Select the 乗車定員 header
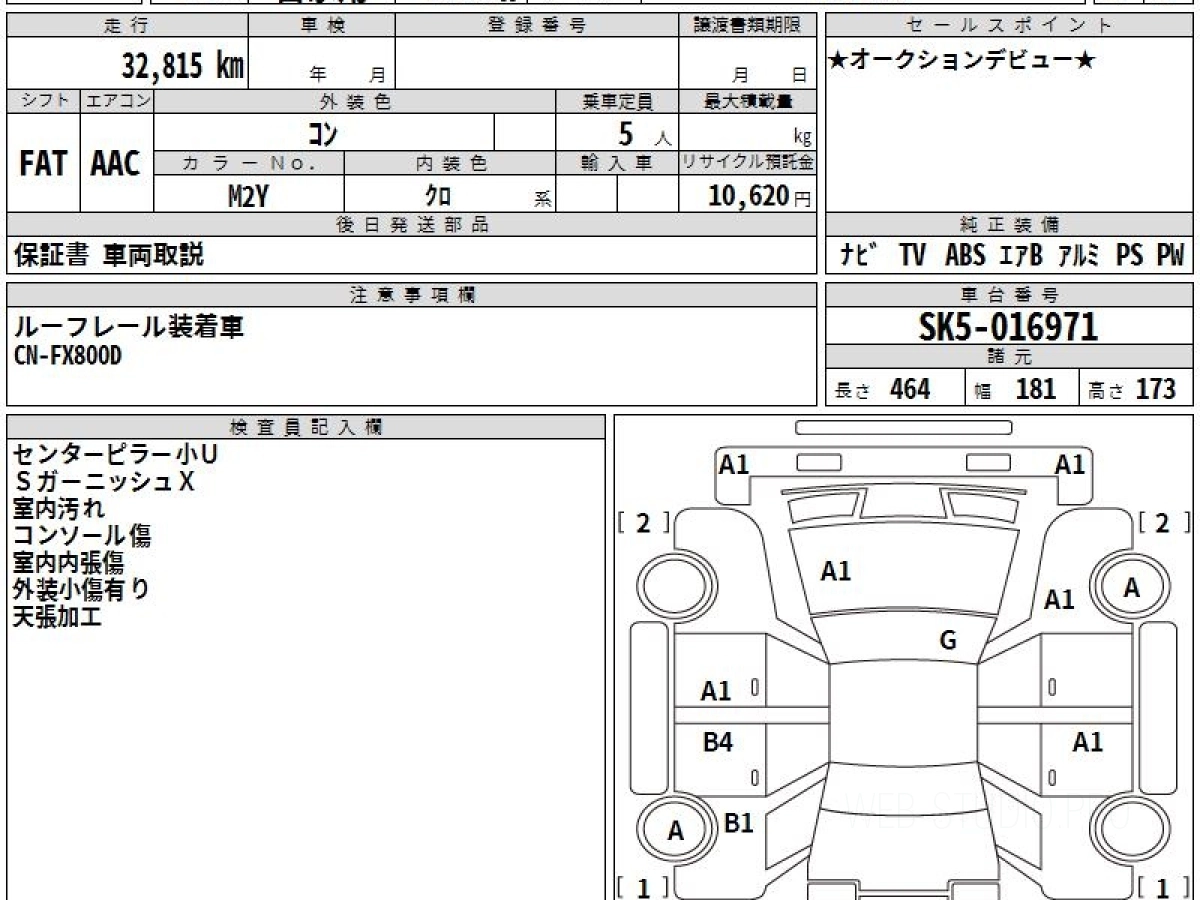Viewport: 1200px width, 900px height. [618, 101]
